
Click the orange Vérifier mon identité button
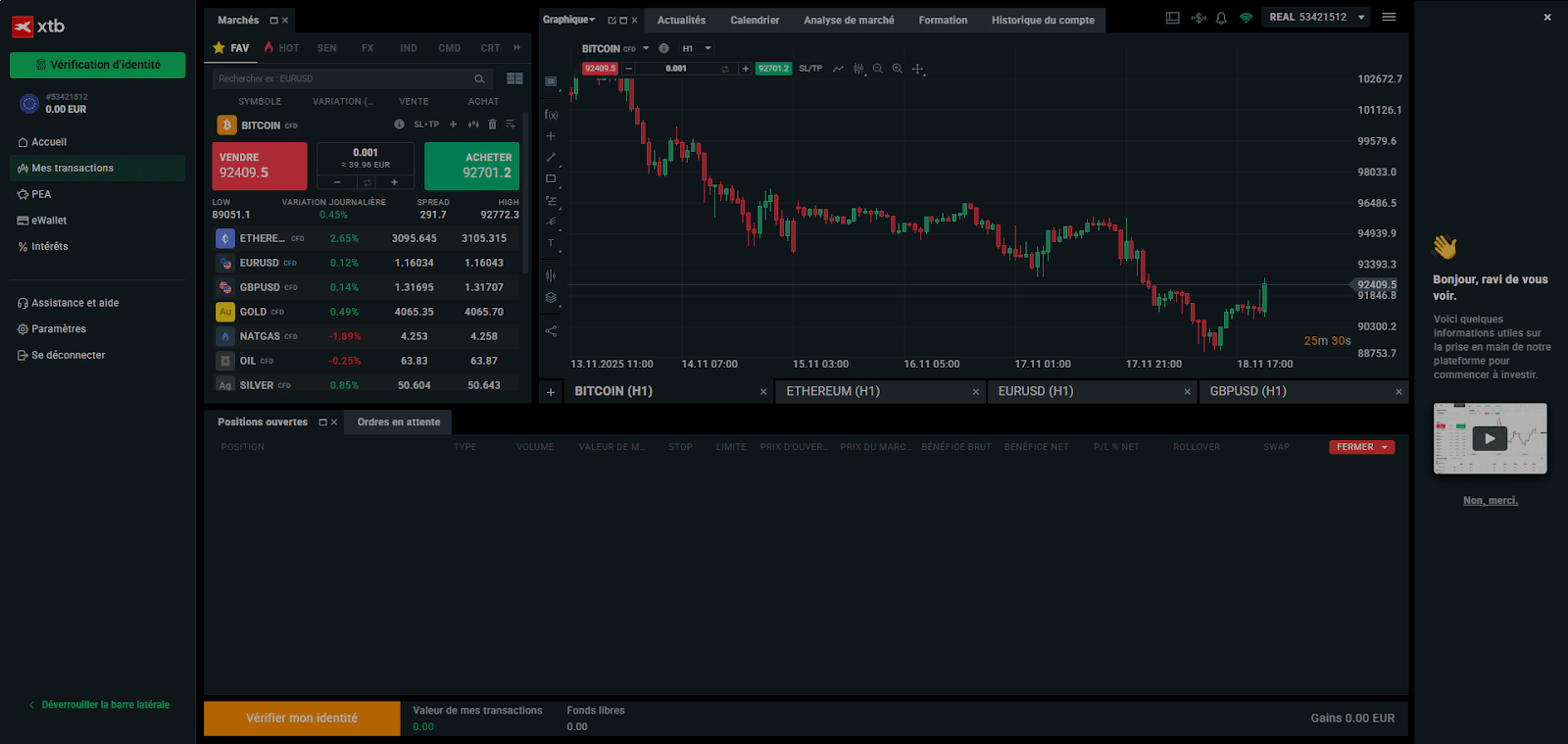coord(302,718)
